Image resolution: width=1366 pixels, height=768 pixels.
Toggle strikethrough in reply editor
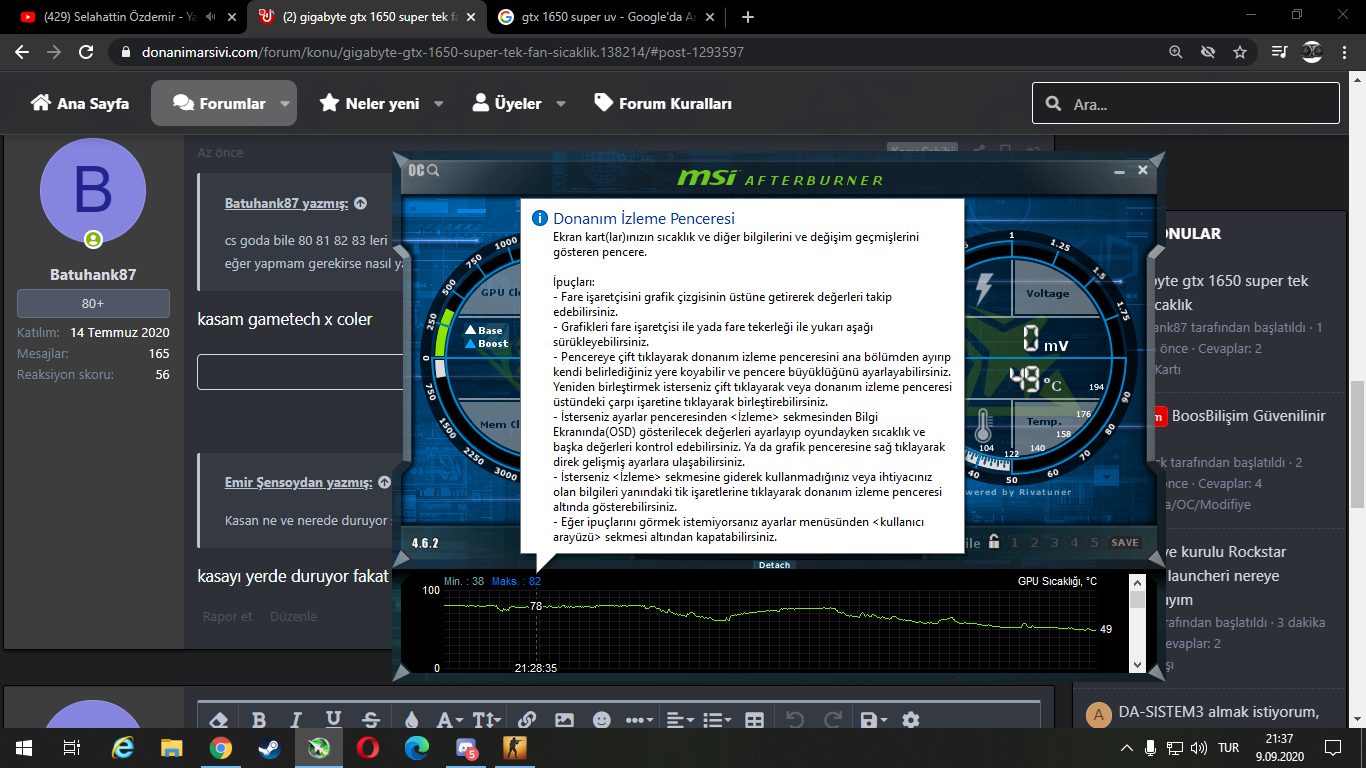pos(371,720)
